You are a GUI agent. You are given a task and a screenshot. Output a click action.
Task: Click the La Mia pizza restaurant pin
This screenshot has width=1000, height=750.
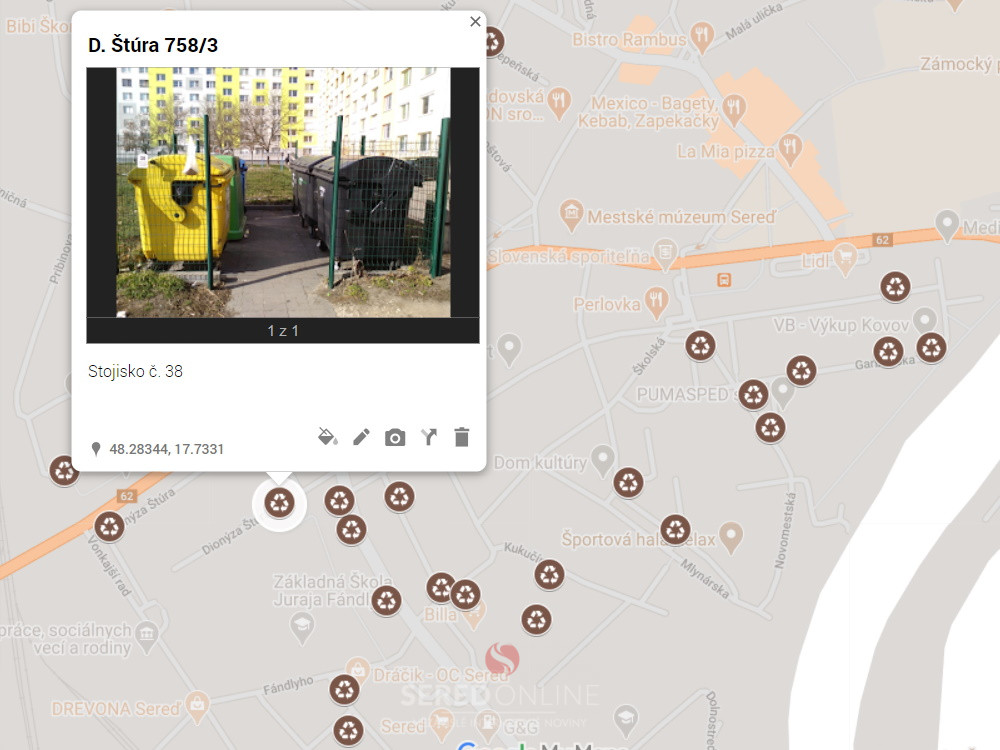tap(790, 151)
